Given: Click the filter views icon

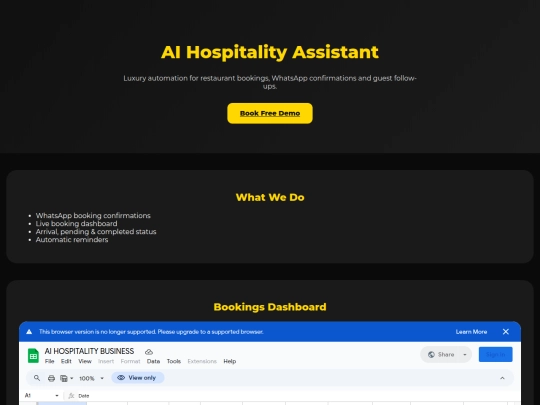Looking at the screenshot, I should click(64, 378).
